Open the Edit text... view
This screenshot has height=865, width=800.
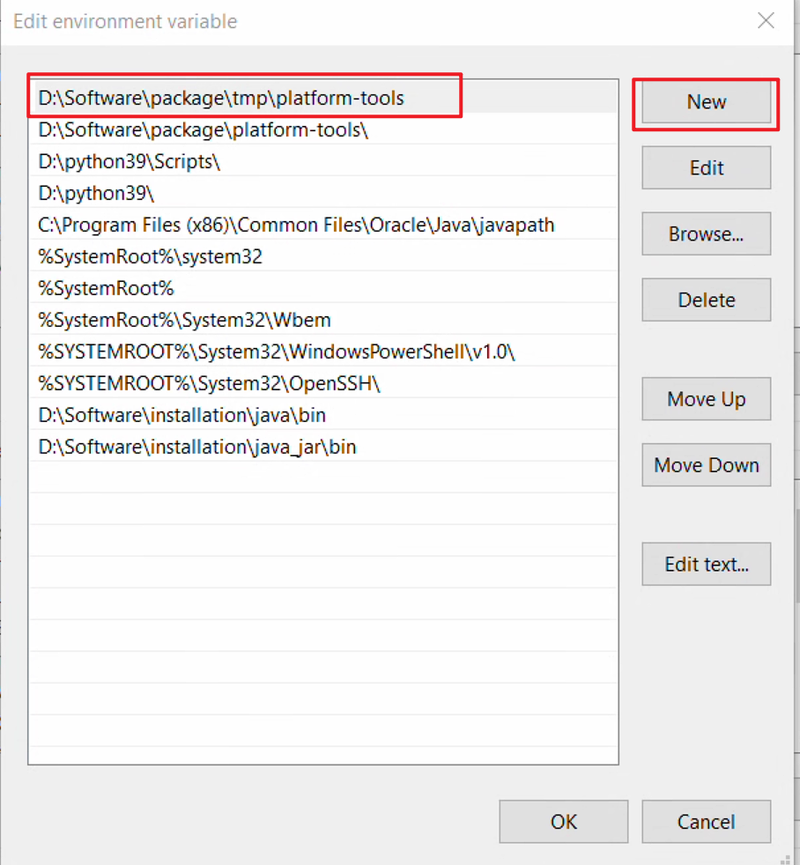click(x=706, y=564)
